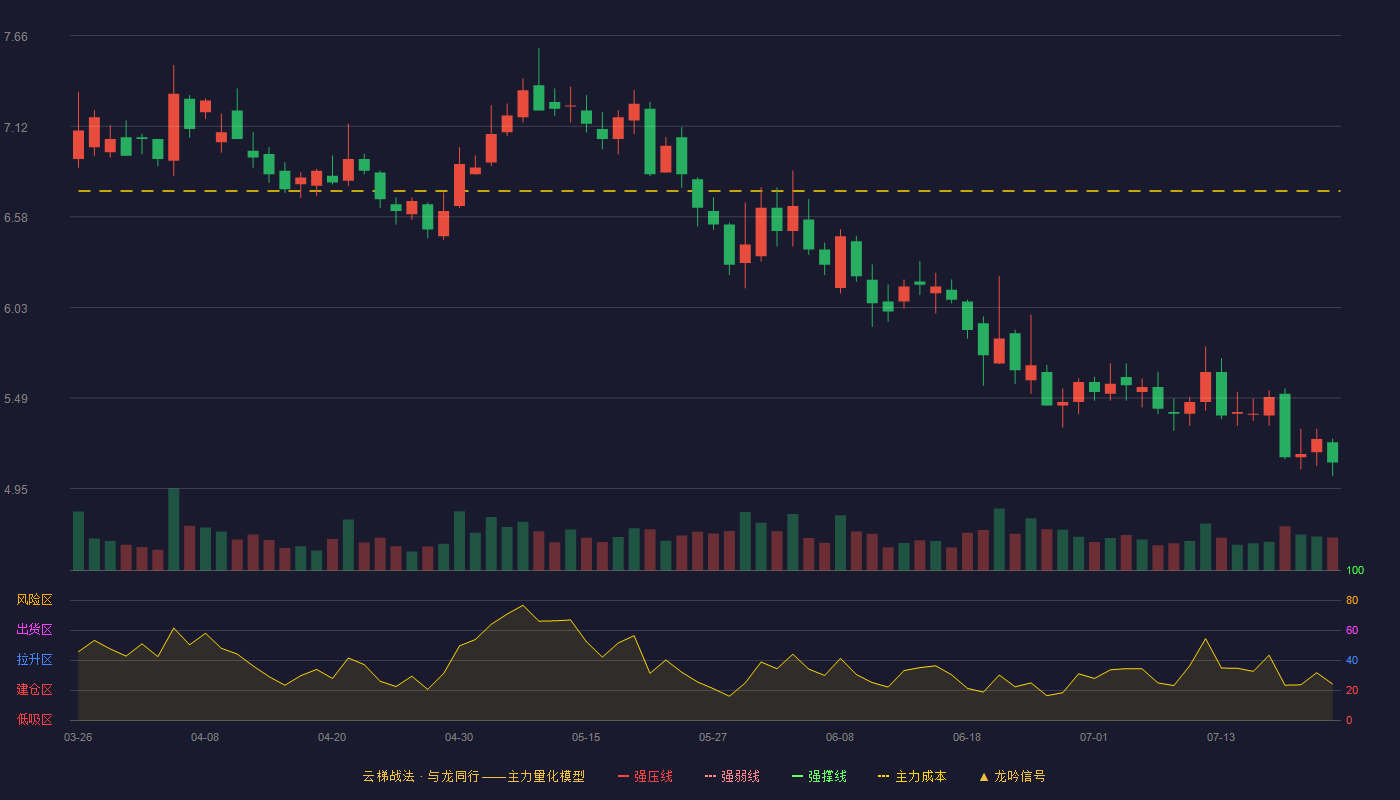The image size is (1400, 800).
Task: Click the 07-13 date axis label
Action: [x=1221, y=737]
